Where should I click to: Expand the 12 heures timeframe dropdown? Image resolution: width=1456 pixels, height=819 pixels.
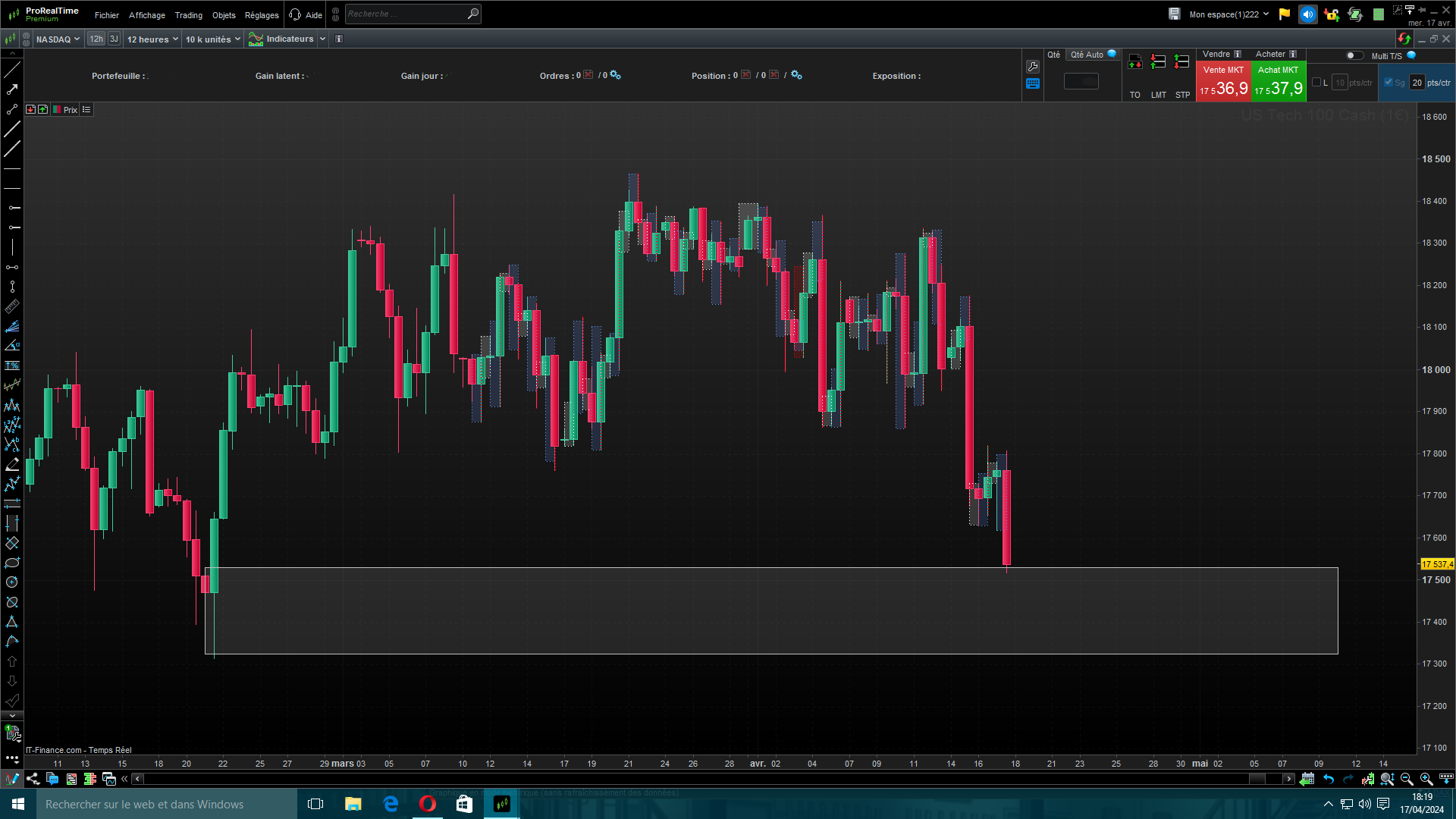pos(152,39)
